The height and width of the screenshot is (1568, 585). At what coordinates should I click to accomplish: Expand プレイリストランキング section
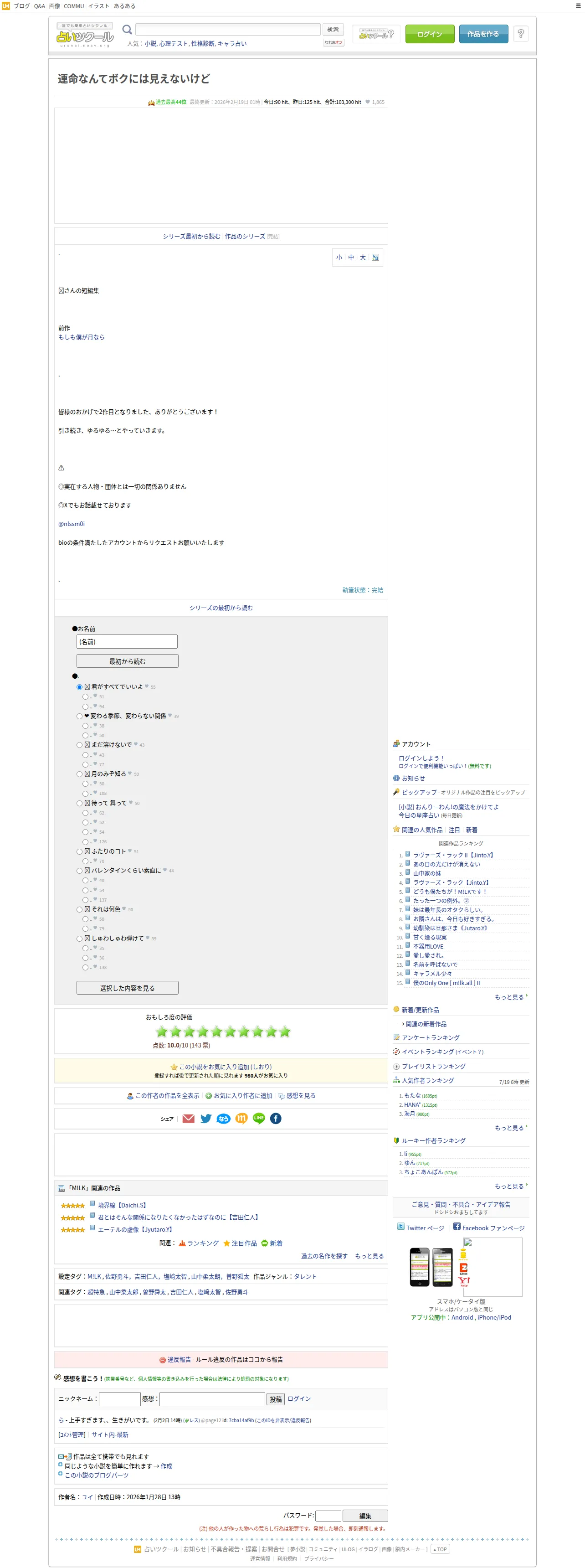pos(434,1067)
